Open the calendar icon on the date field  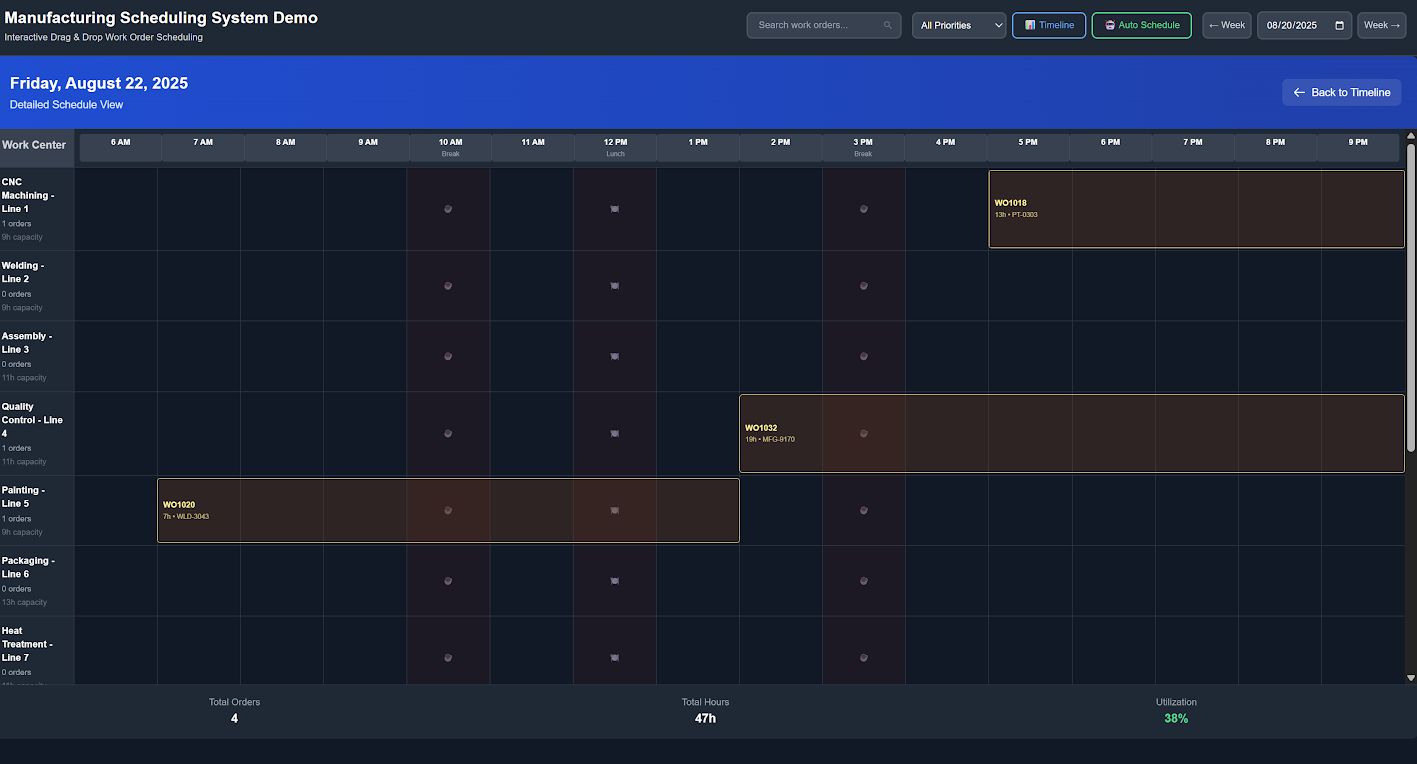(1337, 24)
